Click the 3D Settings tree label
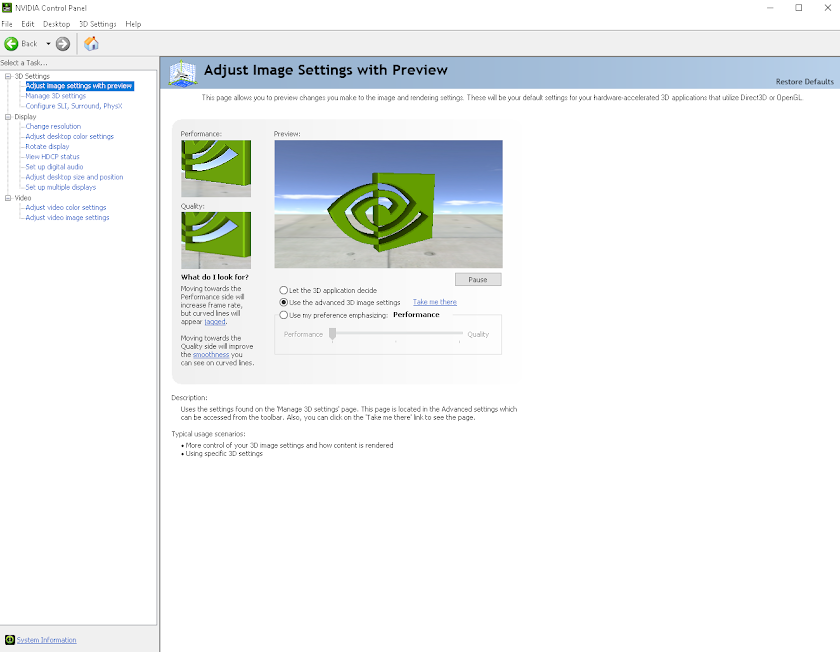 32,76
